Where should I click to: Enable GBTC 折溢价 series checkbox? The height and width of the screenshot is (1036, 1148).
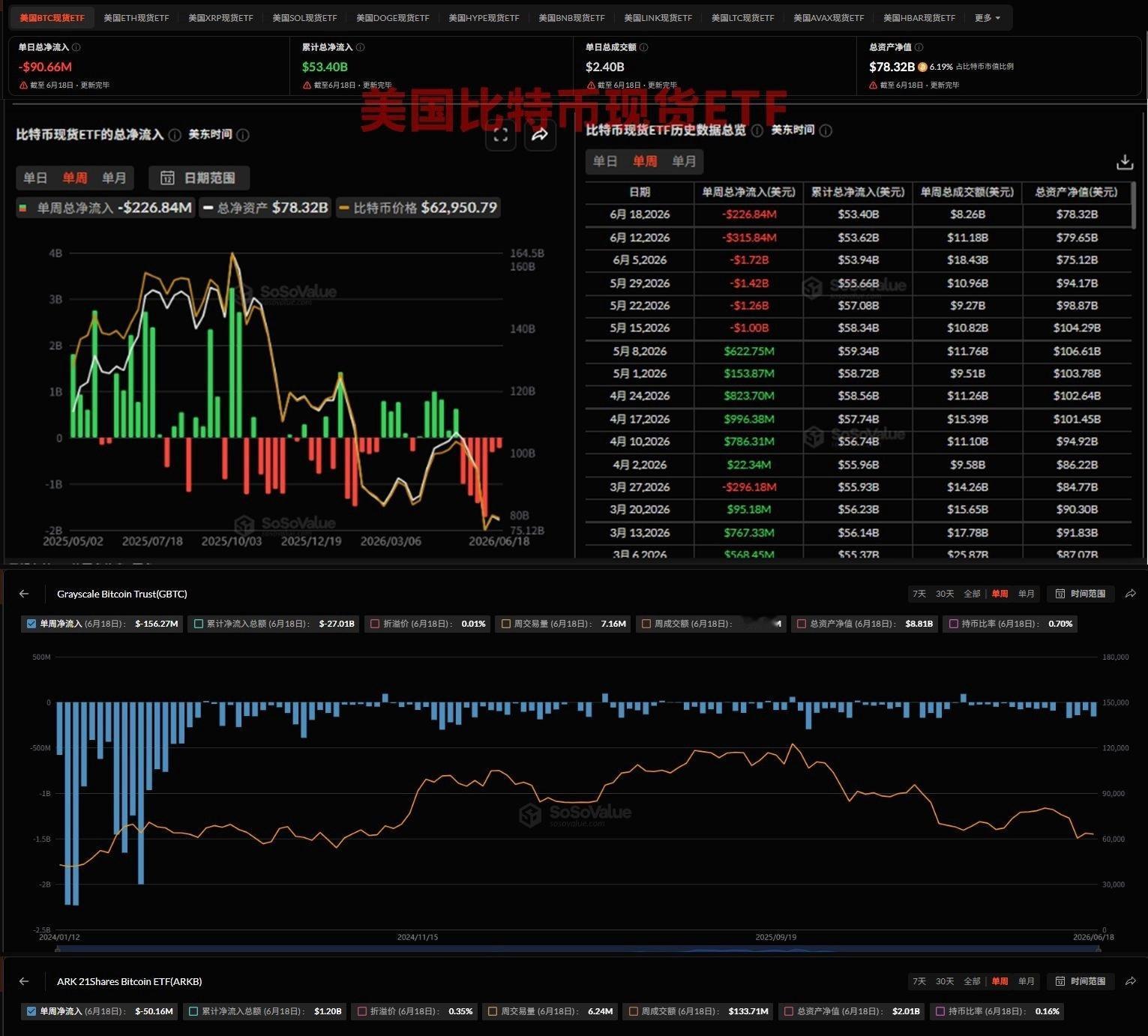(375, 624)
